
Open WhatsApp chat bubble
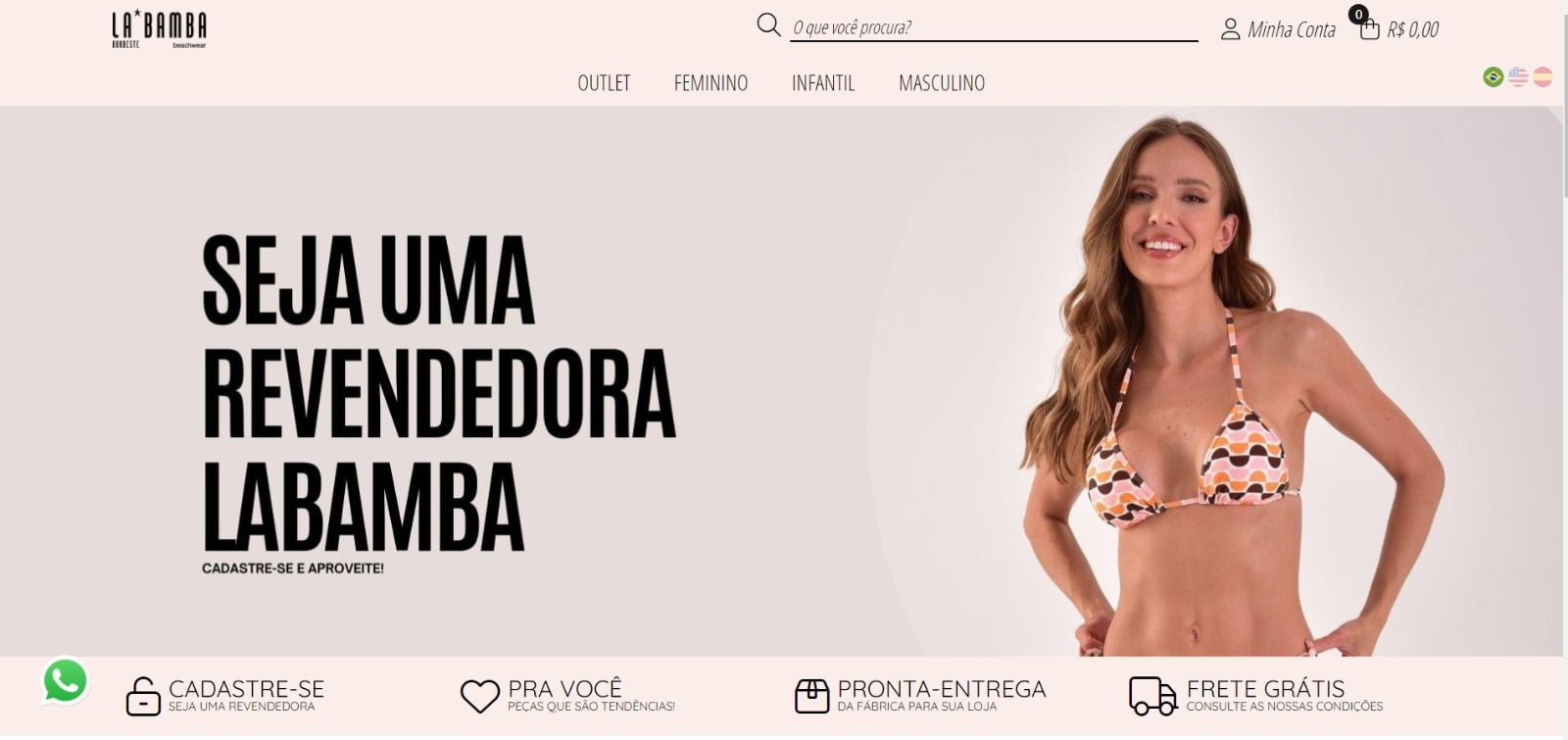pos(66,680)
